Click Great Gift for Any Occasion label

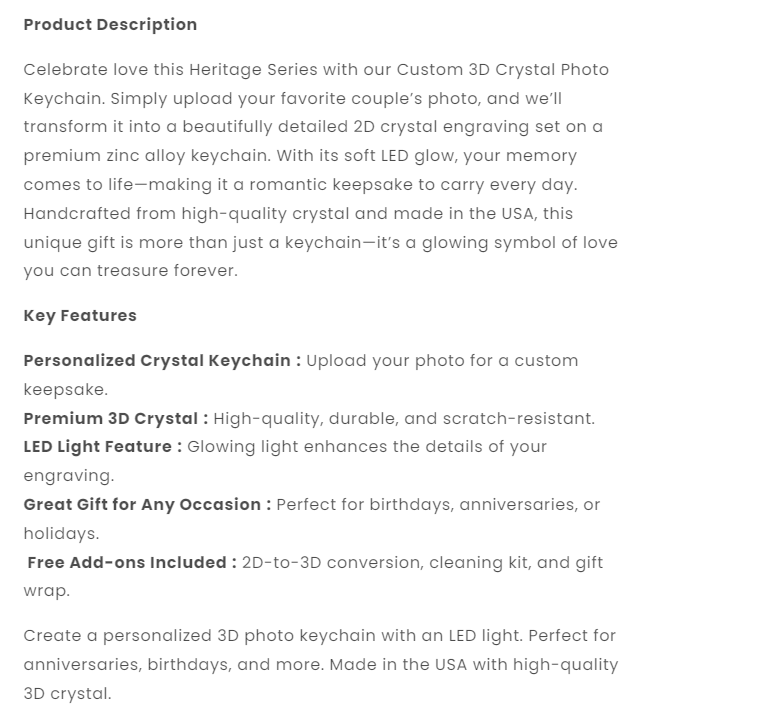147,505
